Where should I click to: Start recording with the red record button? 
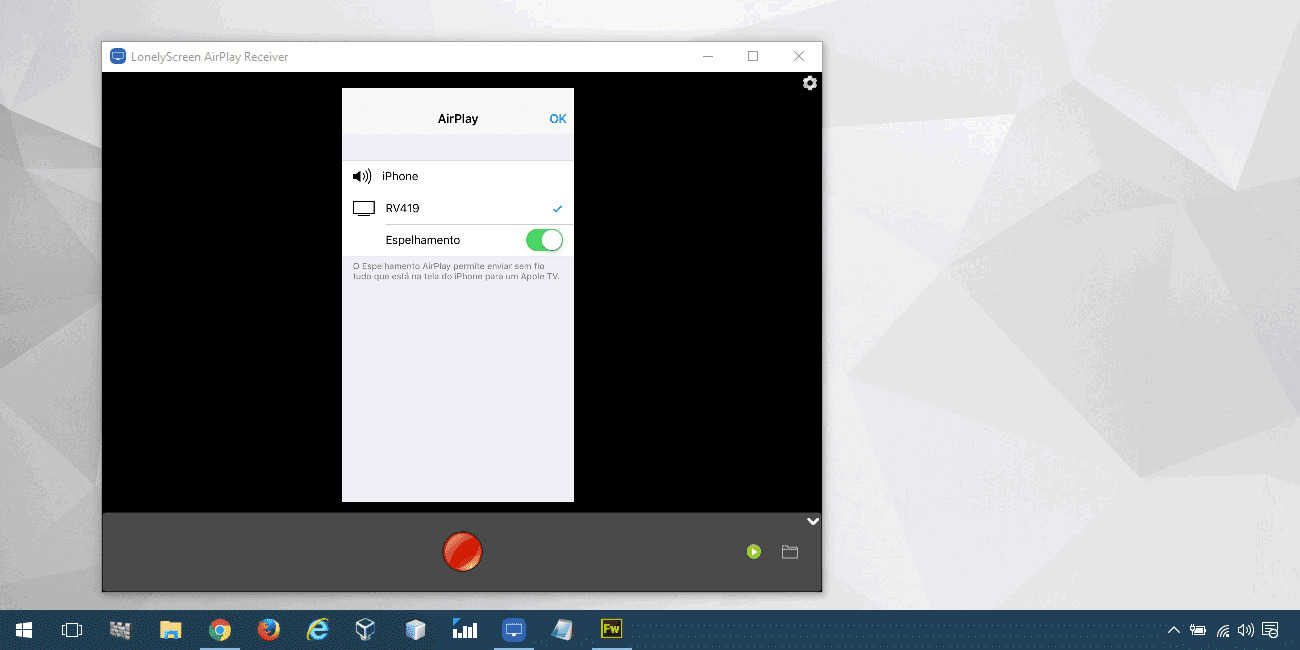coord(463,552)
